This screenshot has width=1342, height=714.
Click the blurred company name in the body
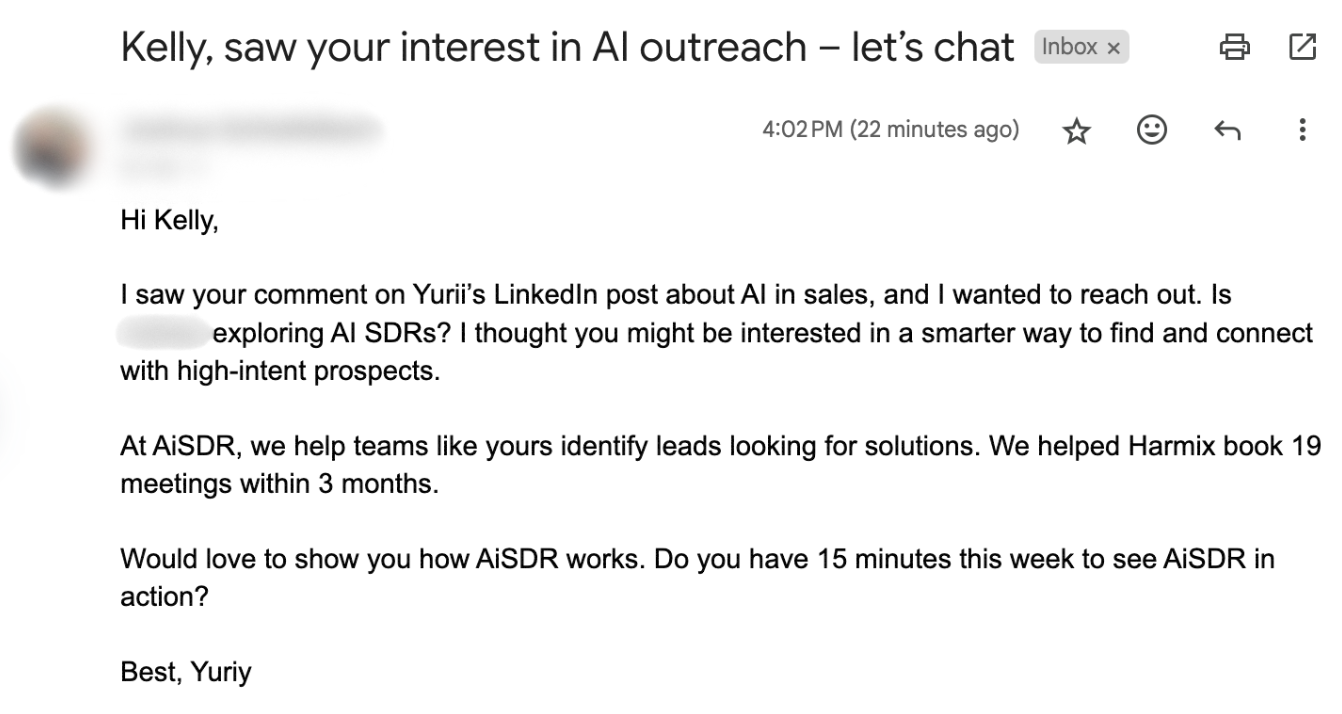(x=163, y=333)
